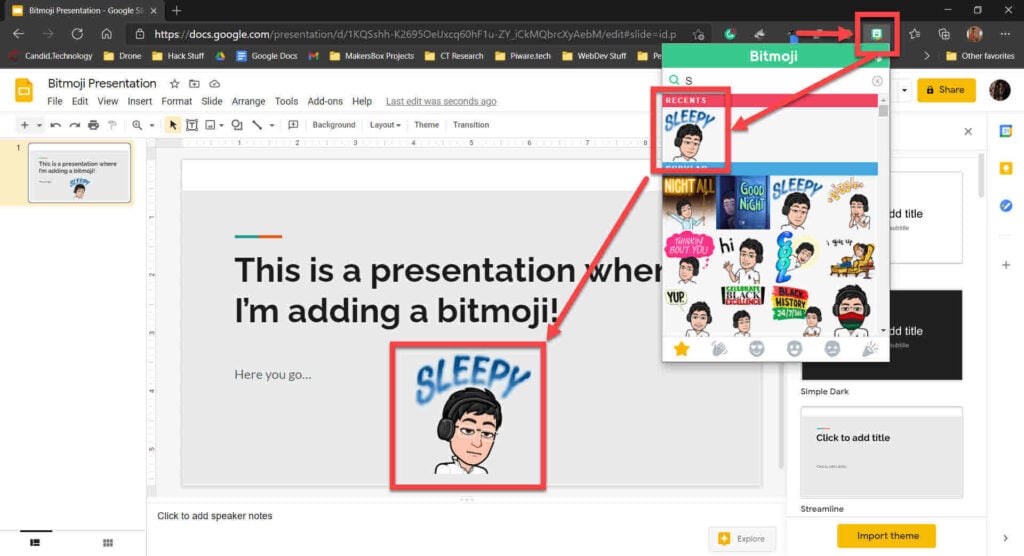Open 'Last edit was seconds ago' link

441,101
